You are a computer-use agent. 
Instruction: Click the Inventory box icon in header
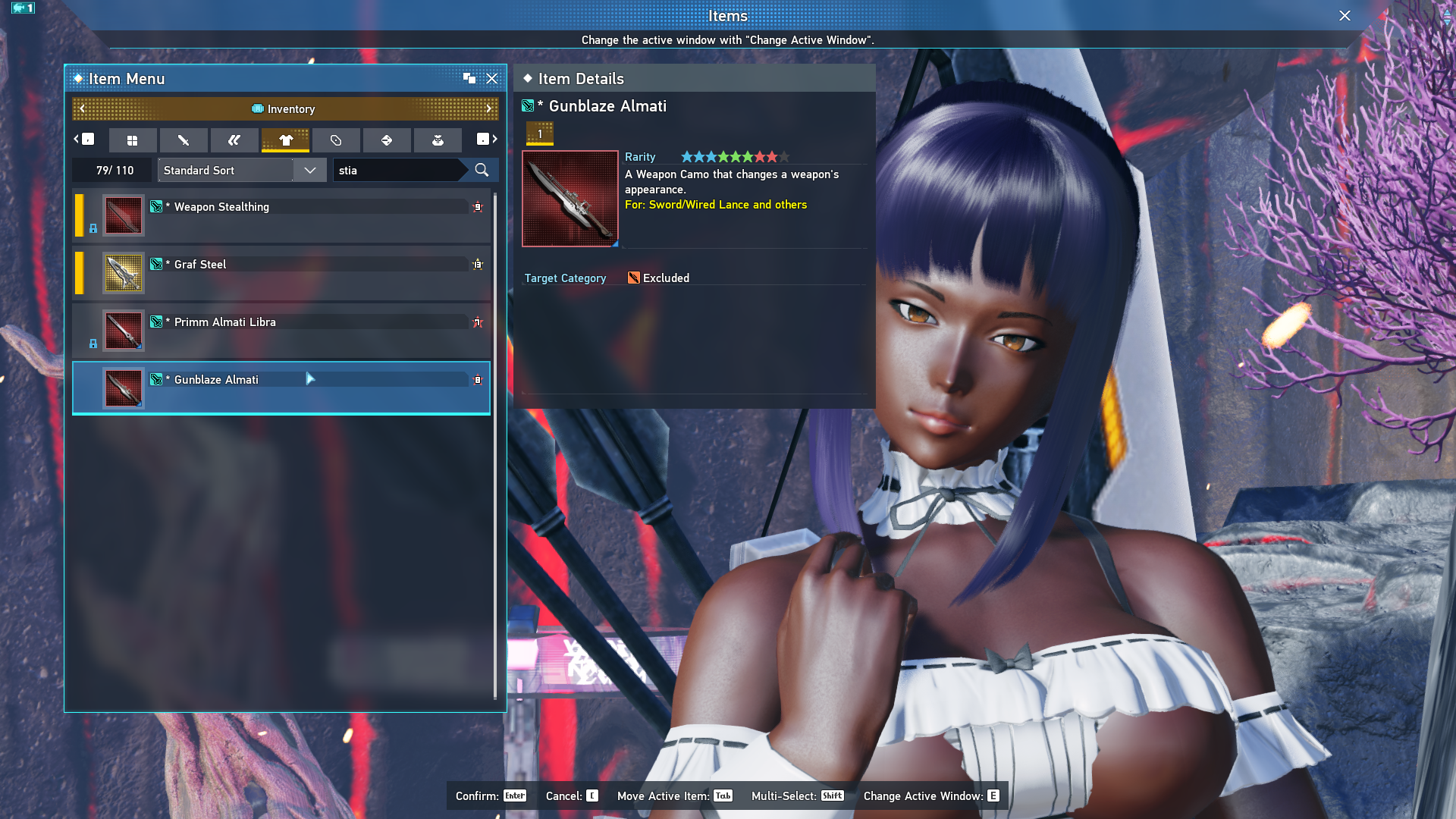[258, 108]
